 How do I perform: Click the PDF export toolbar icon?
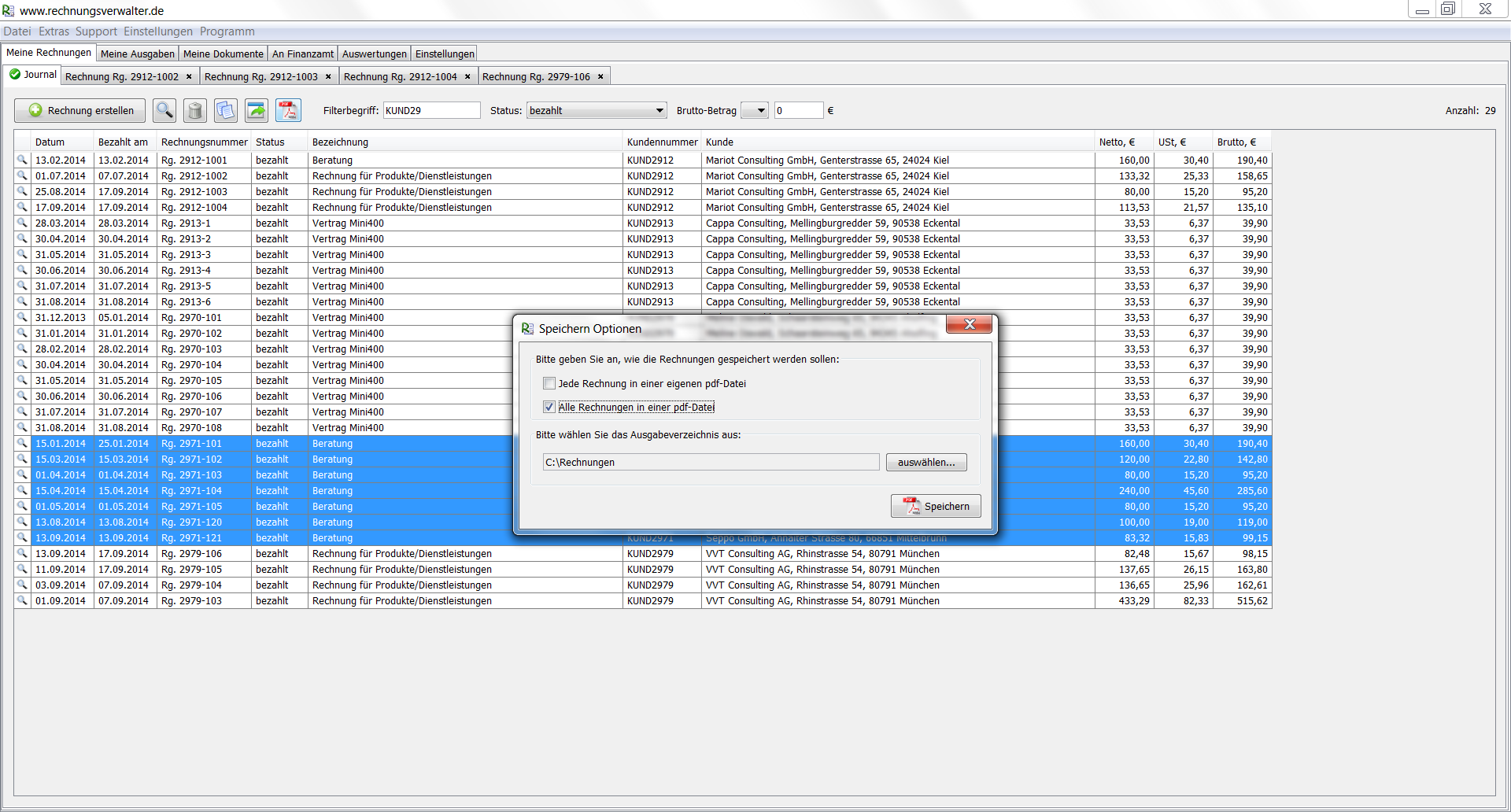288,111
